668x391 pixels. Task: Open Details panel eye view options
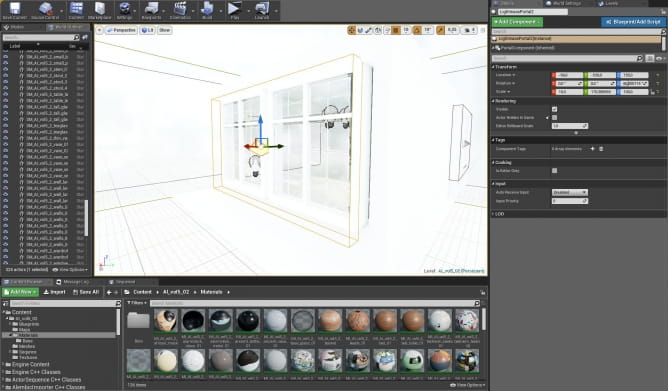click(660, 58)
